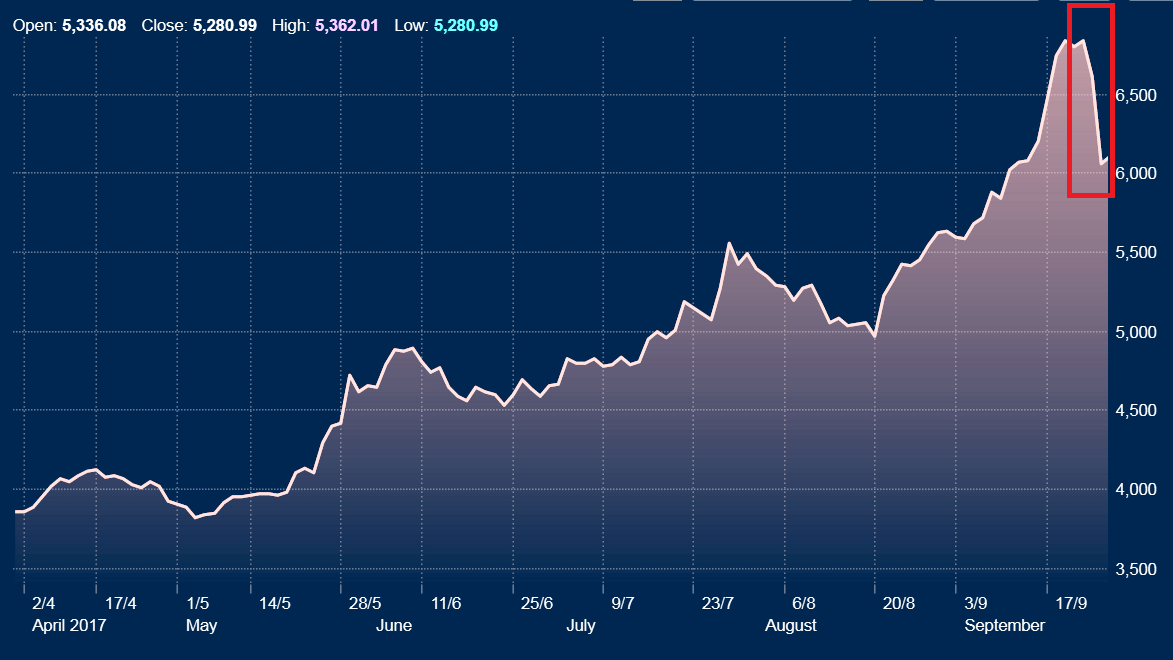The image size is (1173, 660).
Task: Select the 23/7 date tick label
Action: [x=718, y=603]
